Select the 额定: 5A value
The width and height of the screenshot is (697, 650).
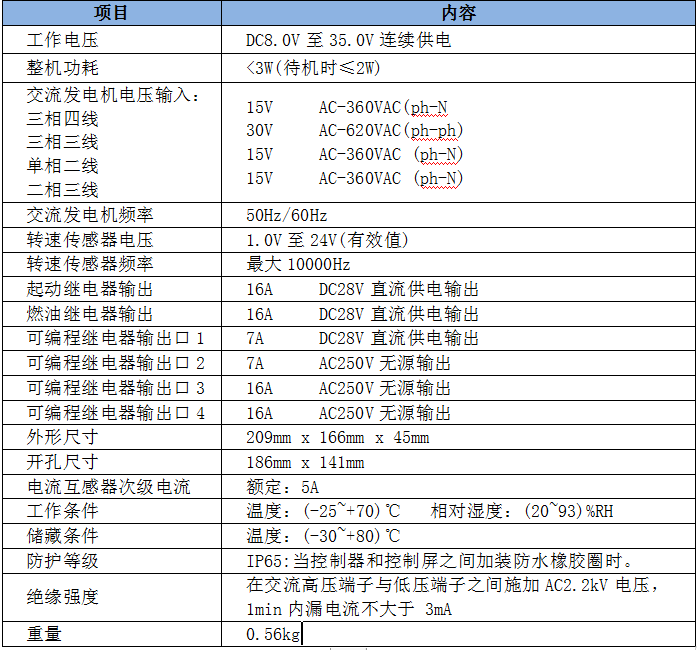(283, 487)
